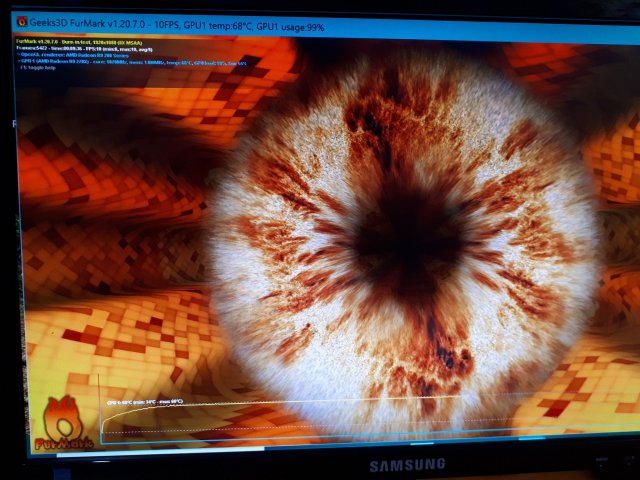Image resolution: width=640 pixels, height=480 pixels.
Task: Click the FurMark flame logo at bottom left
Action: coord(62,424)
